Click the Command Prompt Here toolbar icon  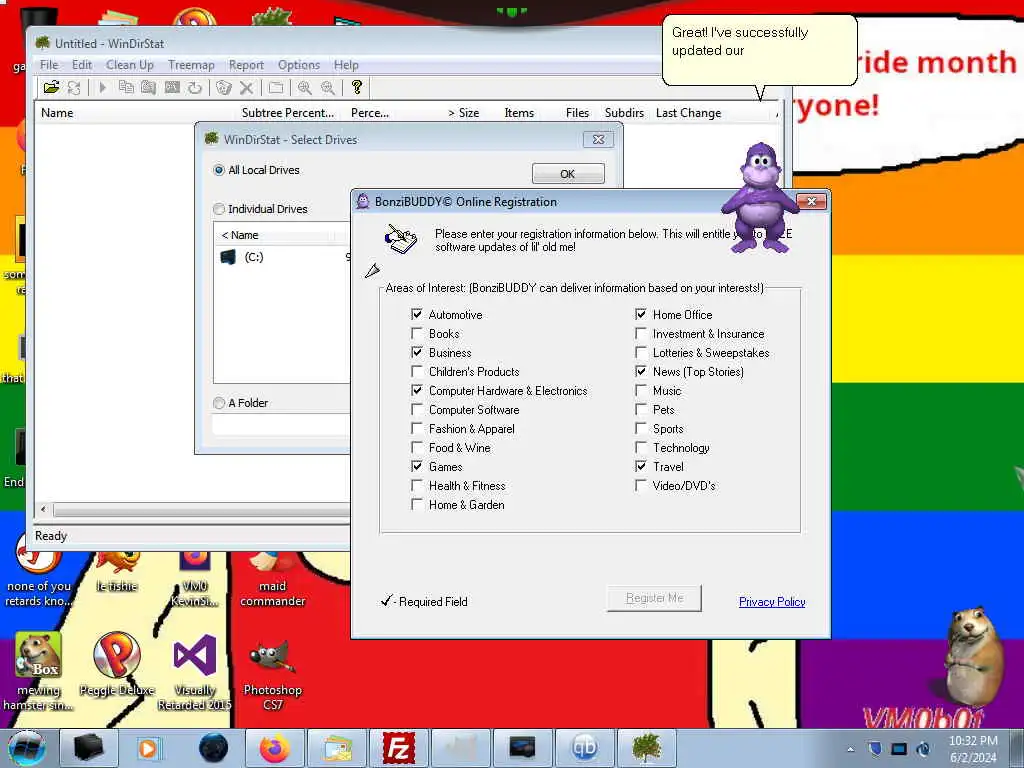[172, 87]
